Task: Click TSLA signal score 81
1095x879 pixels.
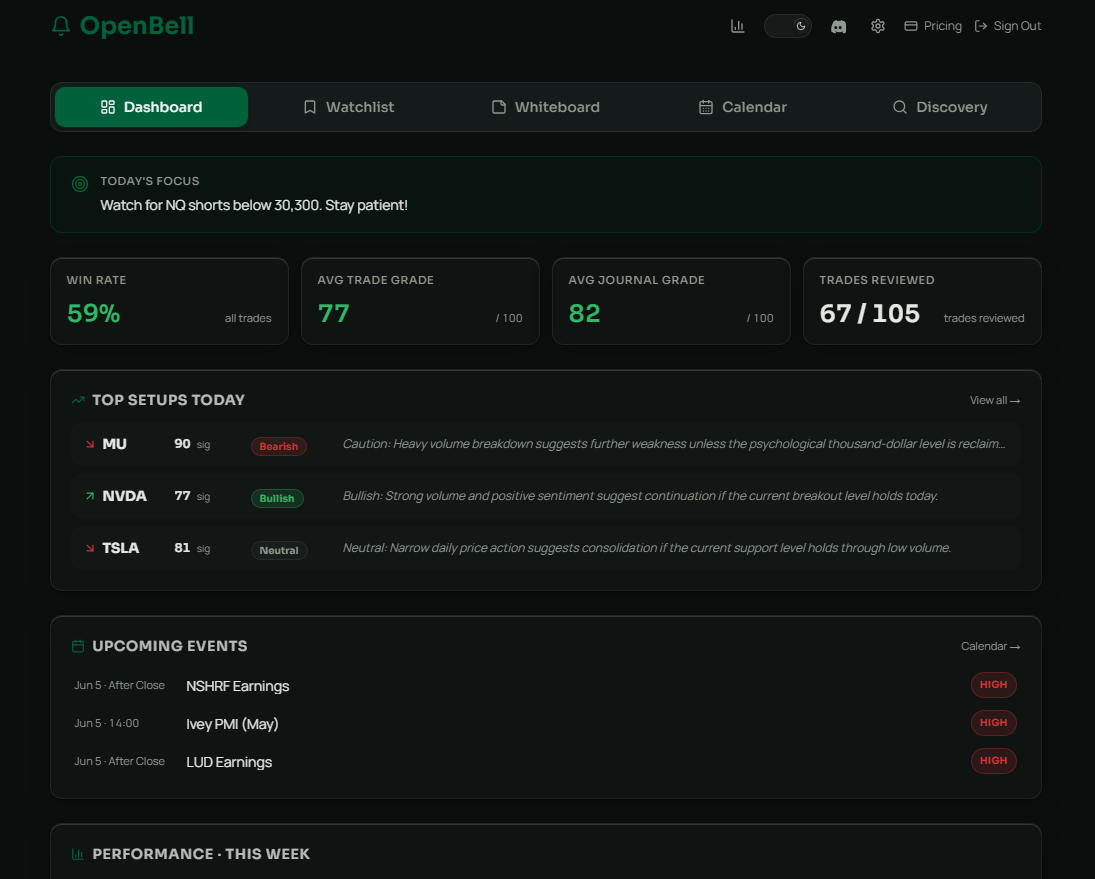Action: (182, 548)
